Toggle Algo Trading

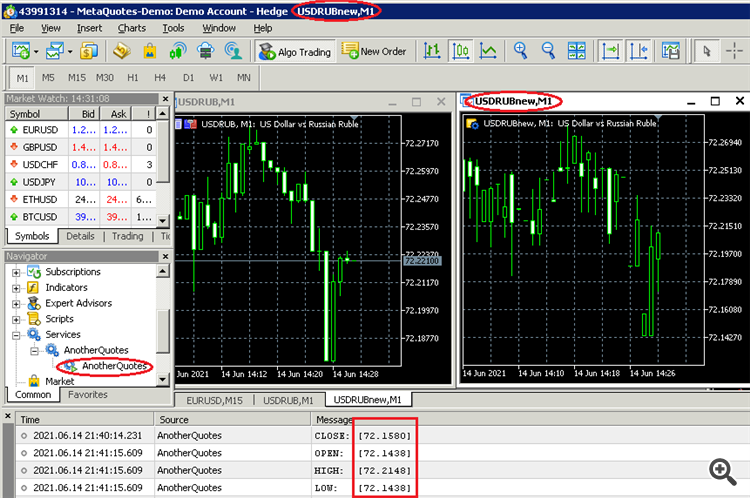pyautogui.click(x=295, y=51)
